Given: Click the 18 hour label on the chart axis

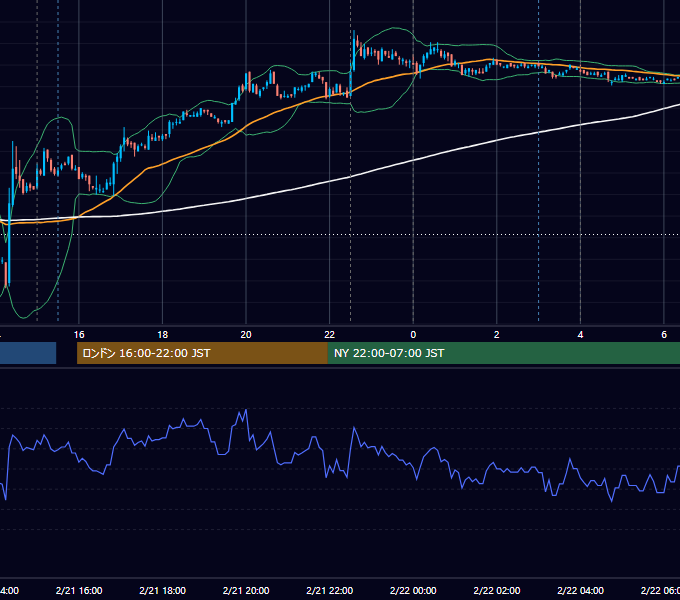Looking at the screenshot, I should click(163, 335).
